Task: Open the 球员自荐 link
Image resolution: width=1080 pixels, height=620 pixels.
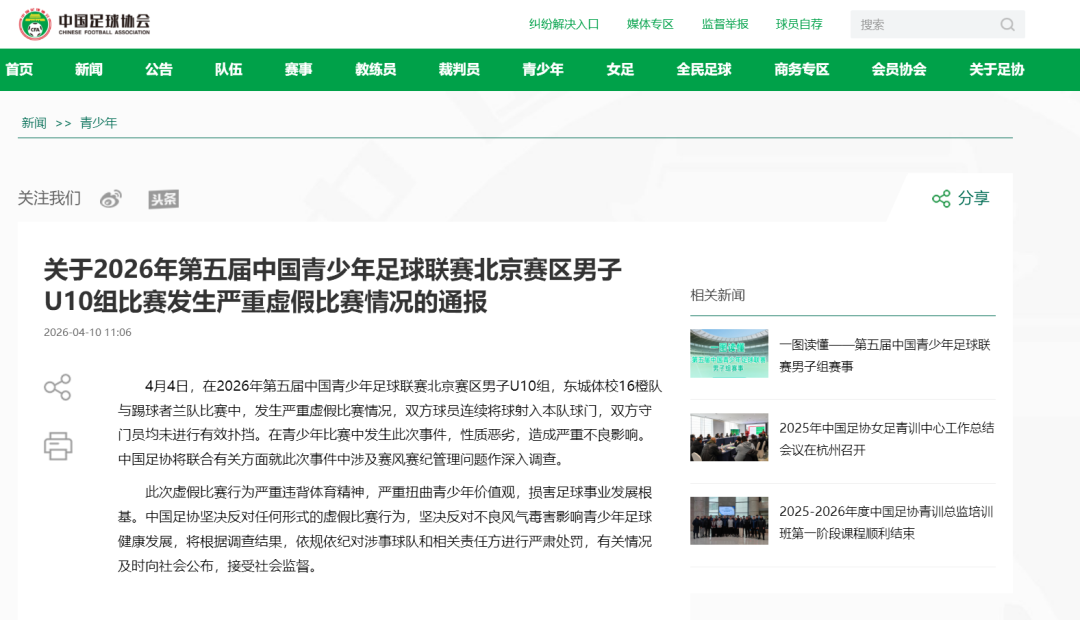Action: 799,23
